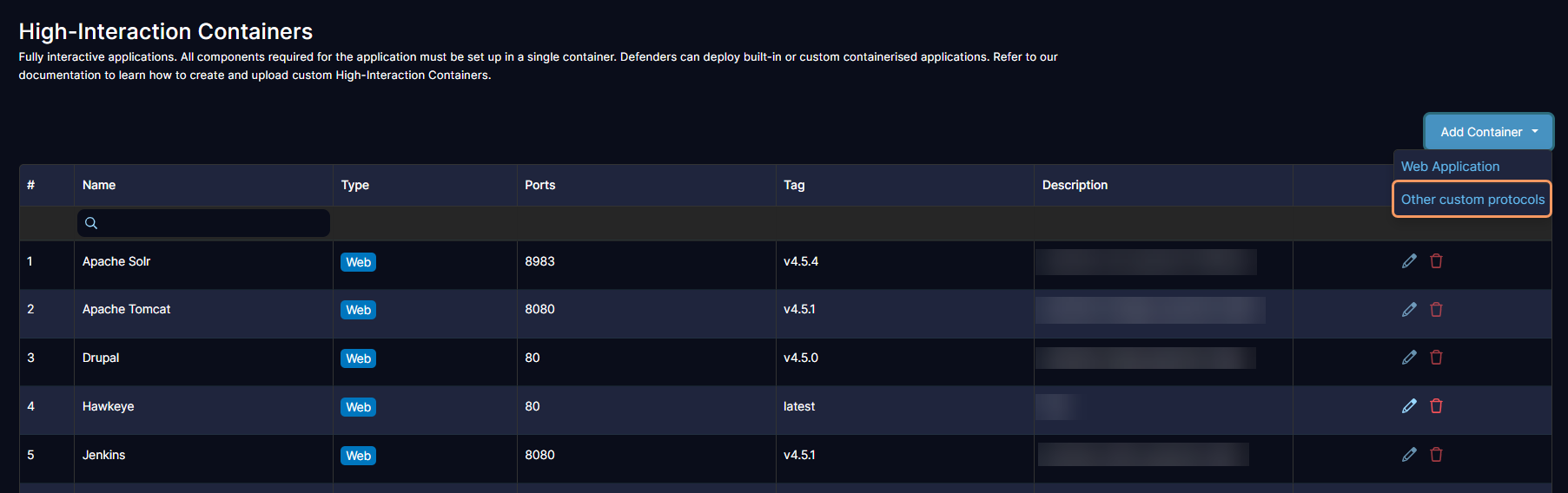Remove the Drupal container row

[x=1436, y=358]
